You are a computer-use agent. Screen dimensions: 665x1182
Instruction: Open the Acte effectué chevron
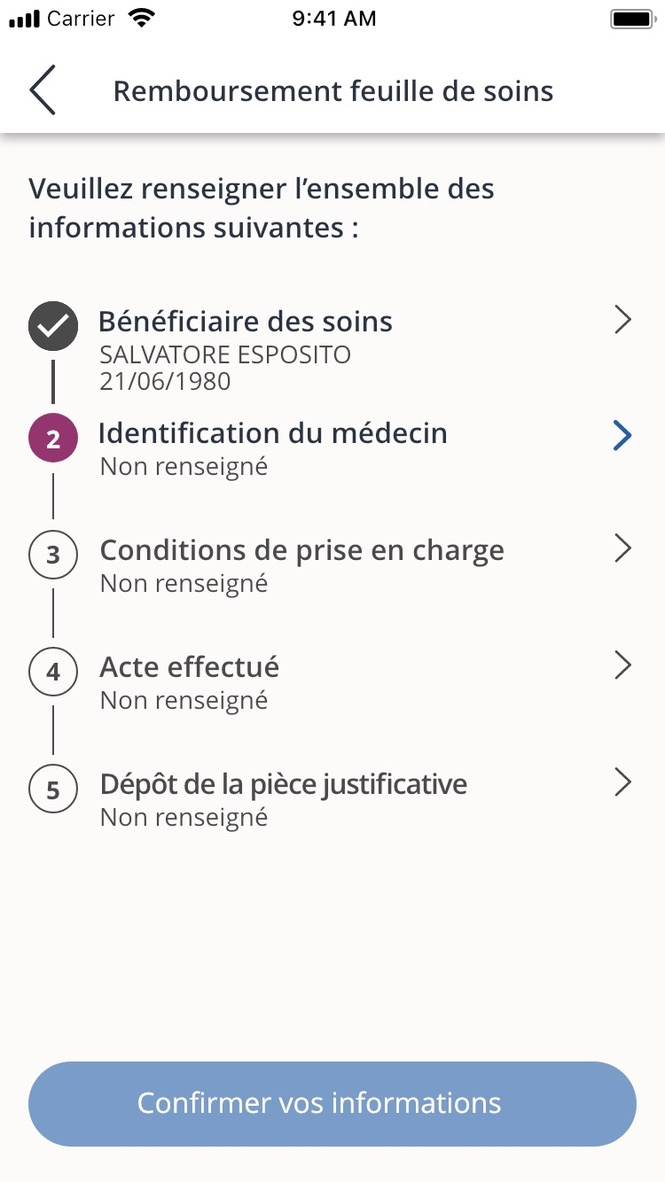[x=623, y=665]
